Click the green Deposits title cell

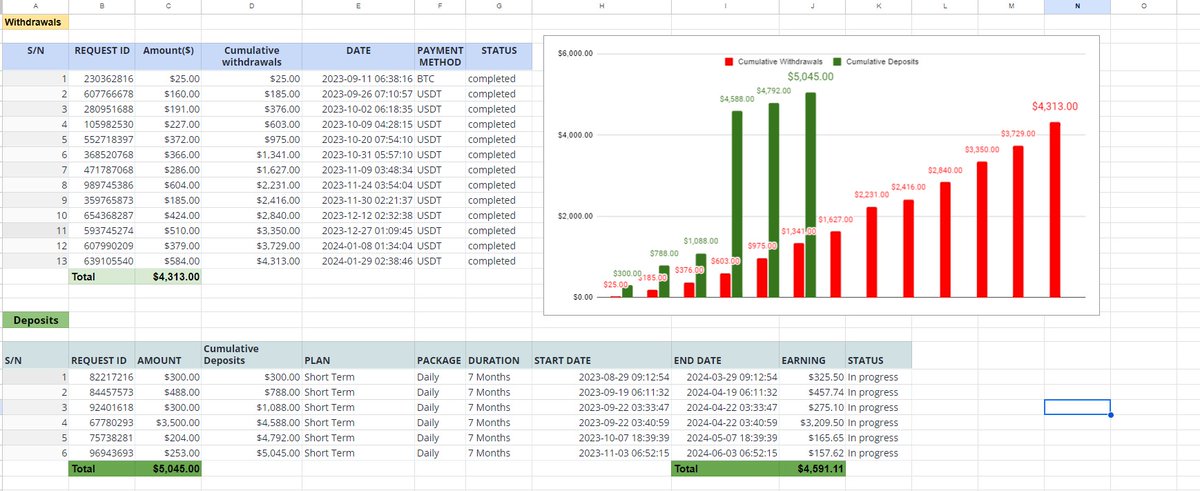pyautogui.click(x=35, y=320)
